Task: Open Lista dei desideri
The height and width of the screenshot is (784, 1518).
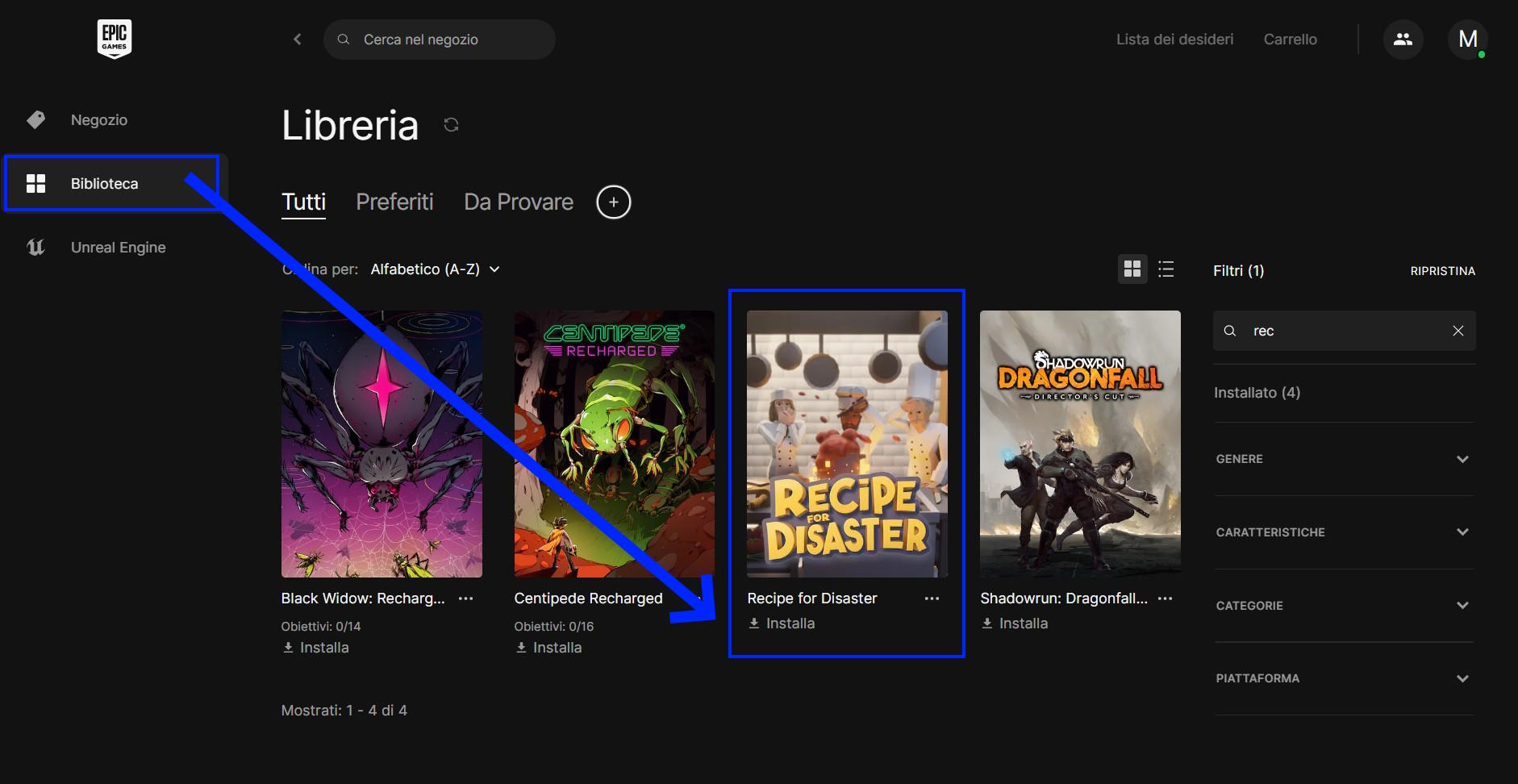Action: [1174, 39]
